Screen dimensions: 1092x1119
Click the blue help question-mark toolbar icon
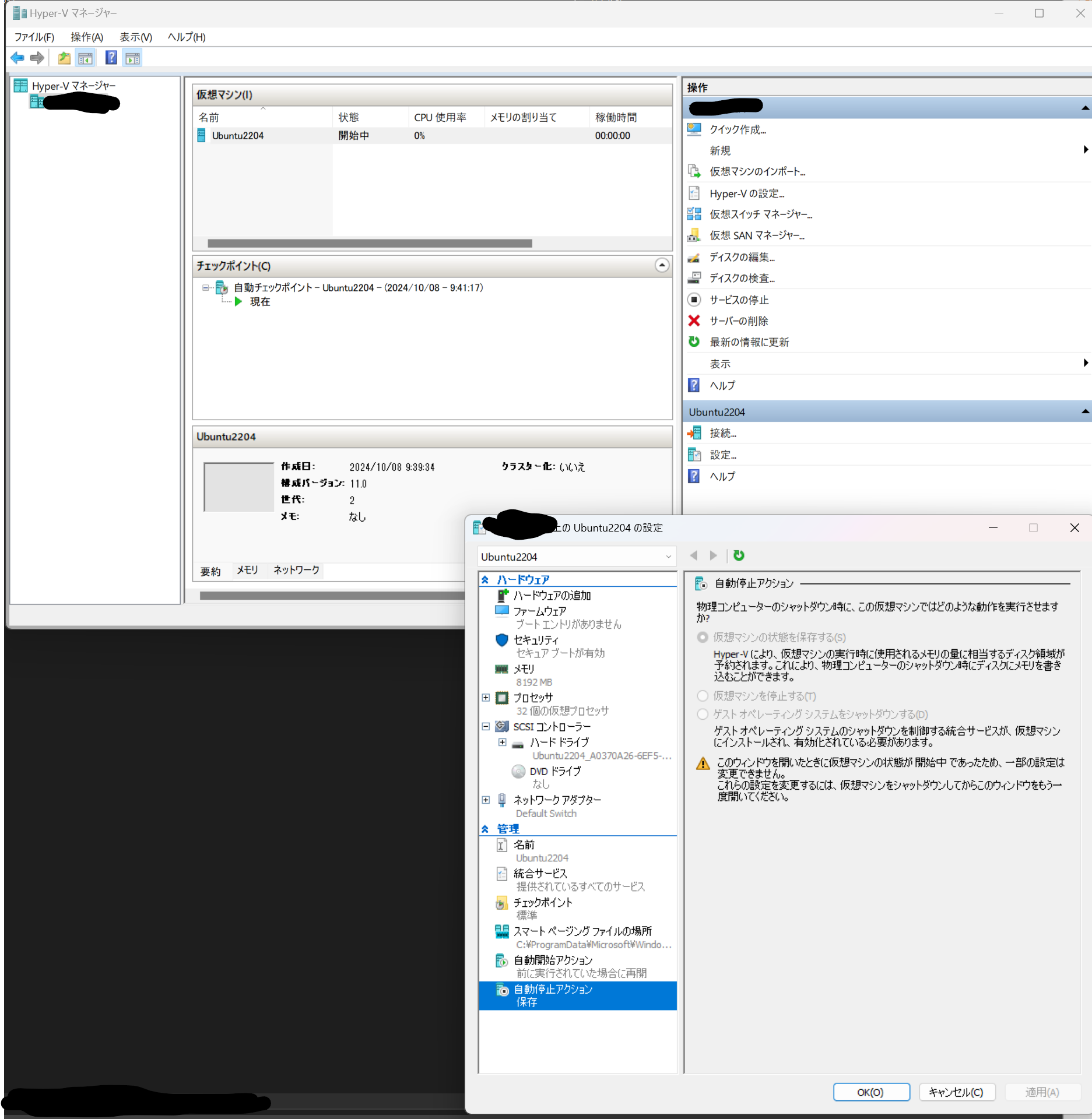[111, 58]
